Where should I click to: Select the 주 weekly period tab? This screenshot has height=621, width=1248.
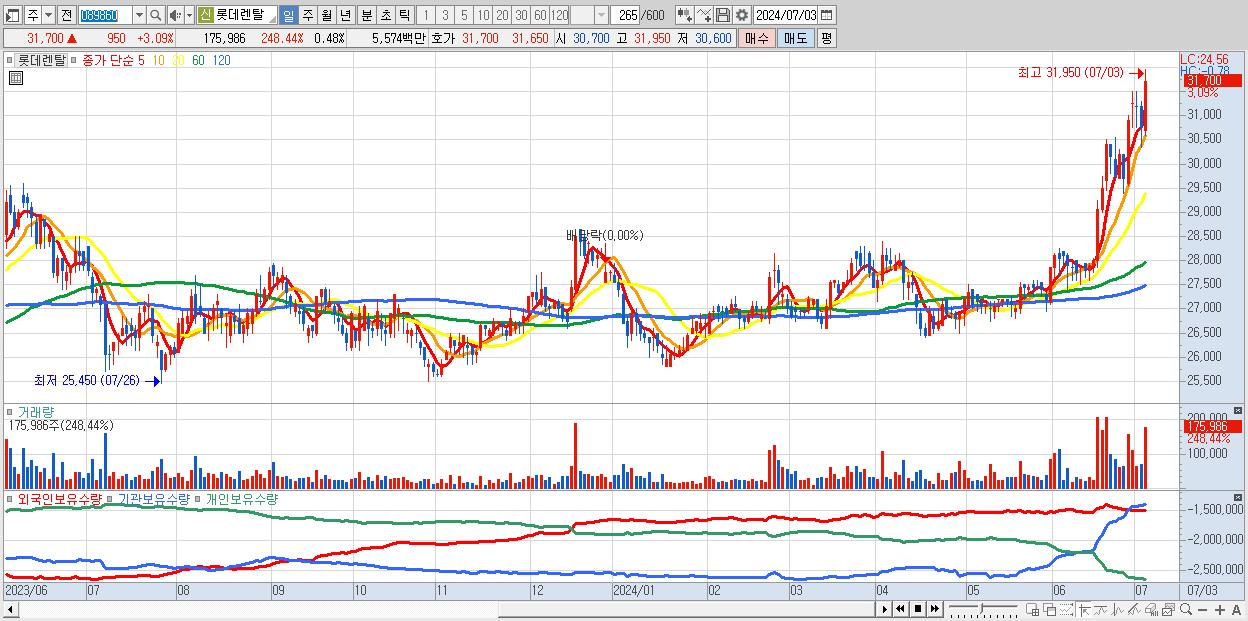(308, 15)
